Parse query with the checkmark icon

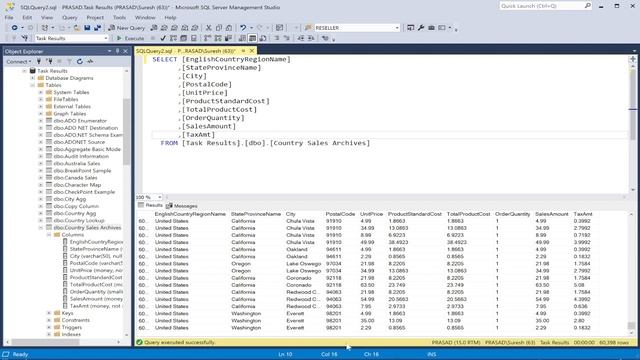[x=163, y=38]
